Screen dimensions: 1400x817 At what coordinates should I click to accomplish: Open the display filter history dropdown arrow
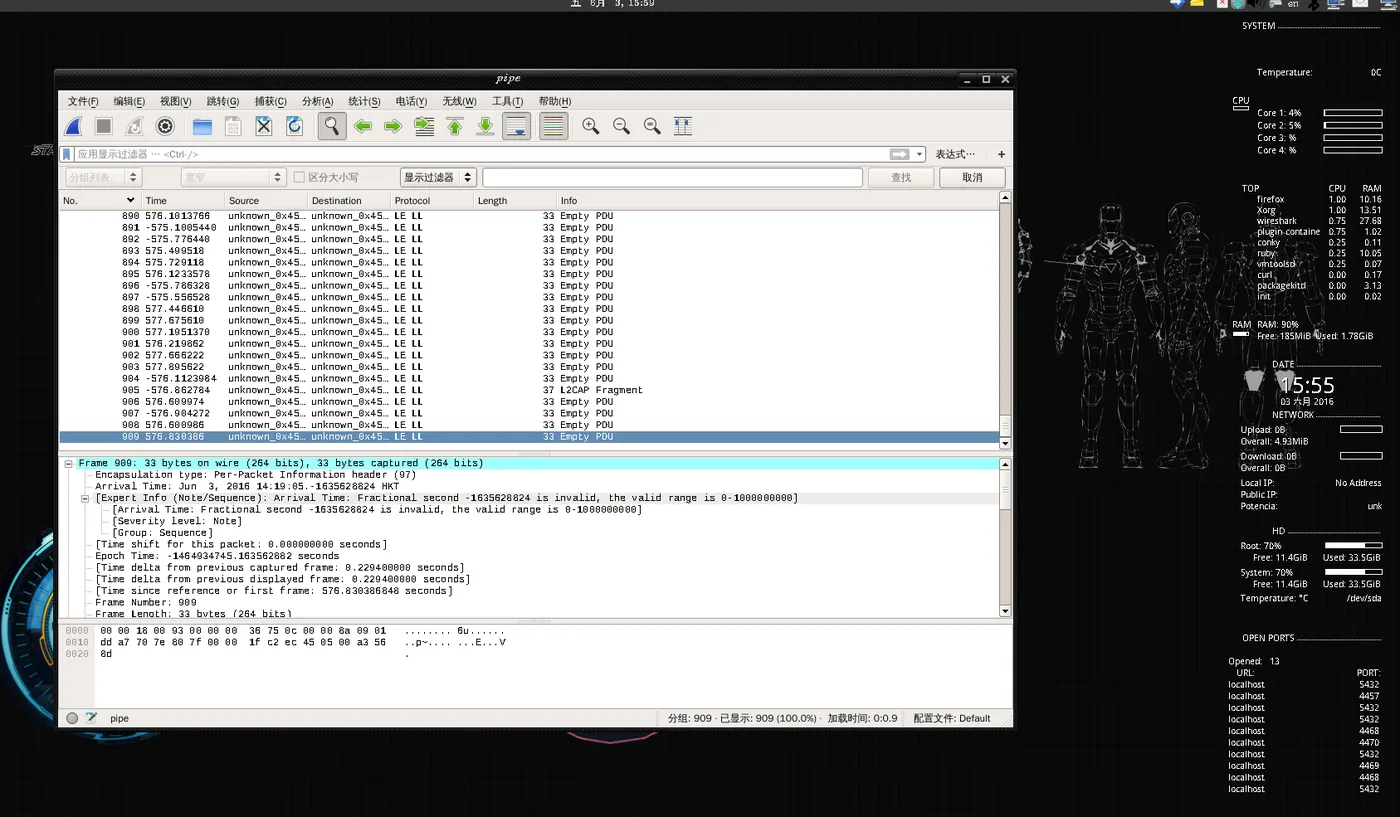point(919,154)
